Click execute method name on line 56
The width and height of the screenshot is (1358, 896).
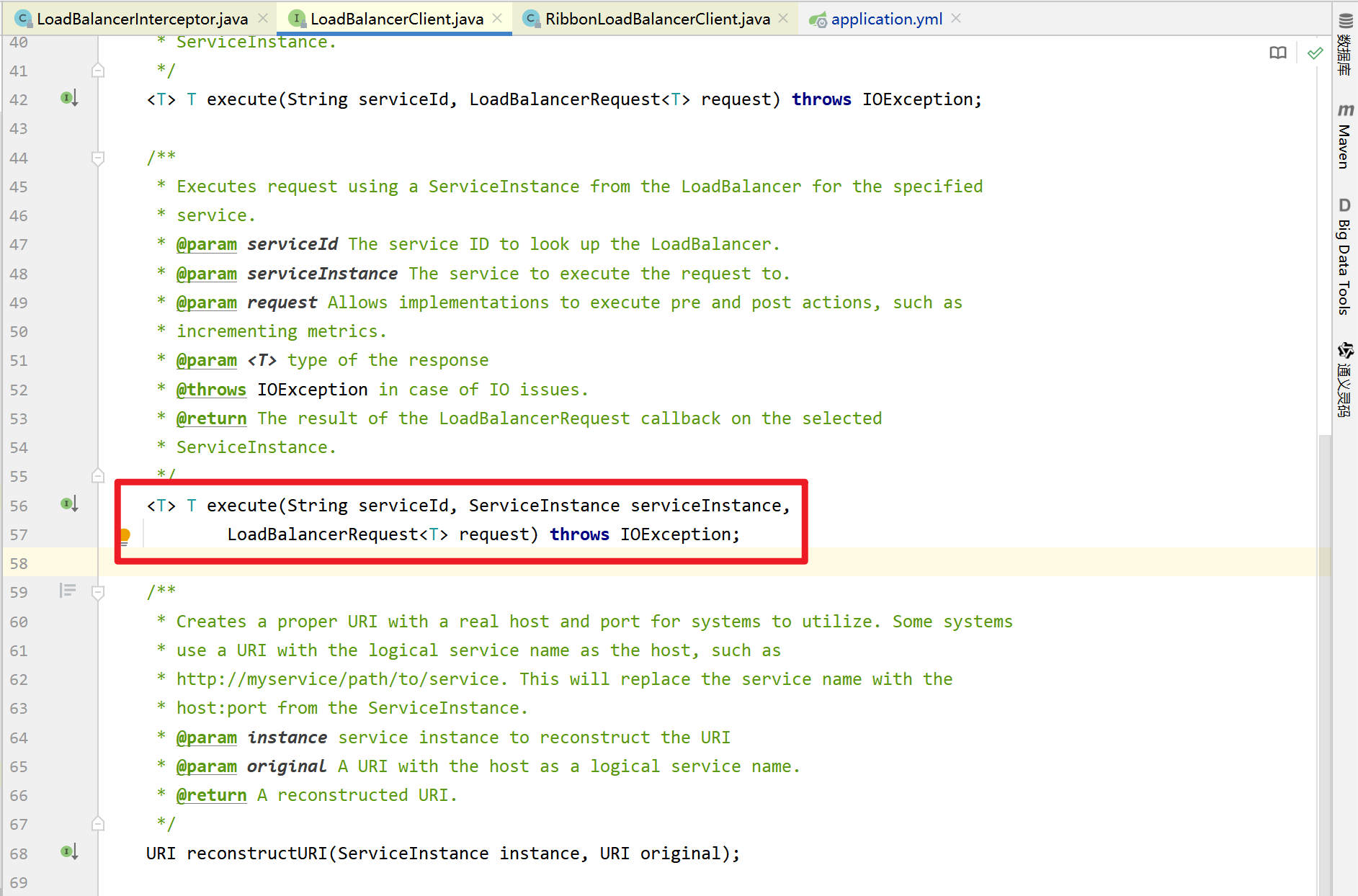click(x=241, y=506)
